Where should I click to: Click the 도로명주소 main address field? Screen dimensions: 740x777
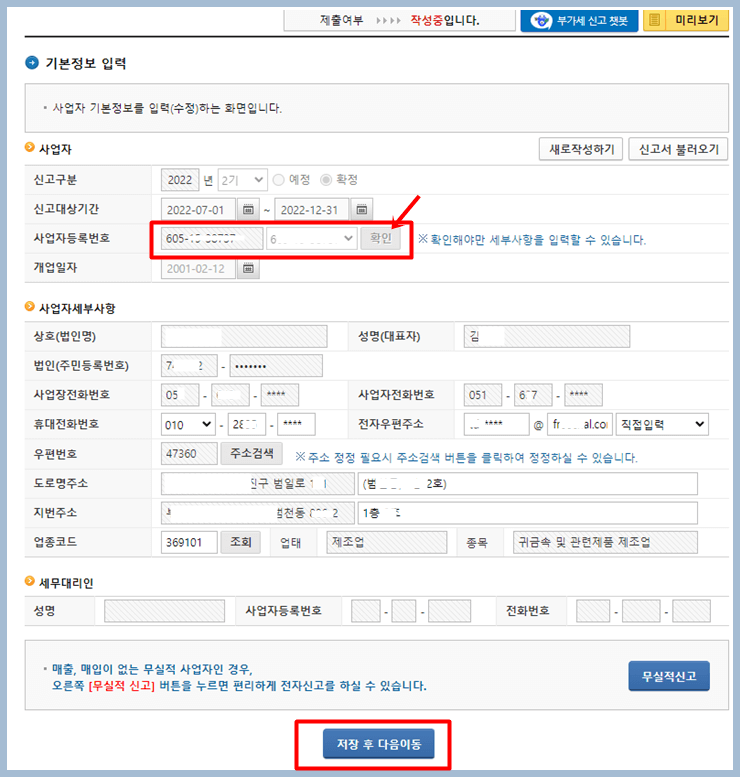point(258,484)
